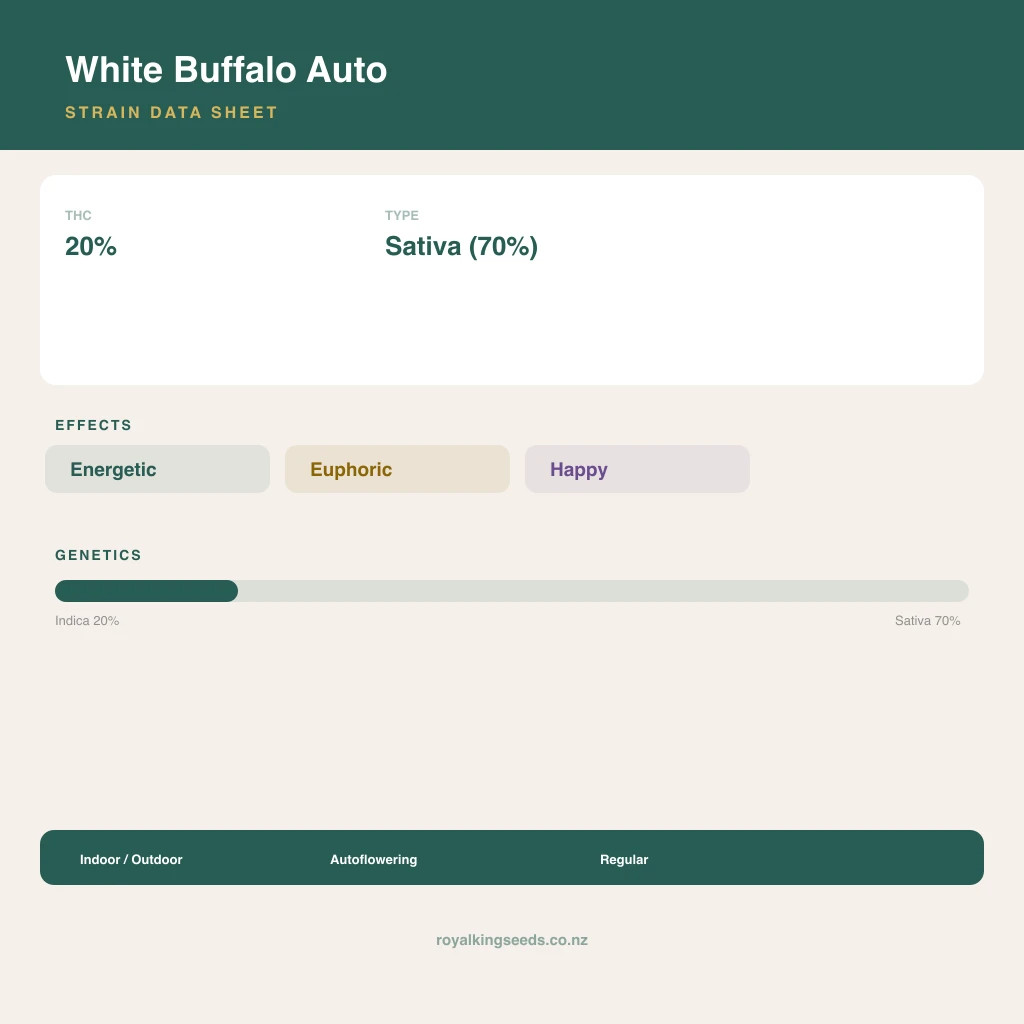Screen dimensions: 1024x1024
Task: Select Autoflowering in footer bar
Action: pyautogui.click(x=374, y=859)
